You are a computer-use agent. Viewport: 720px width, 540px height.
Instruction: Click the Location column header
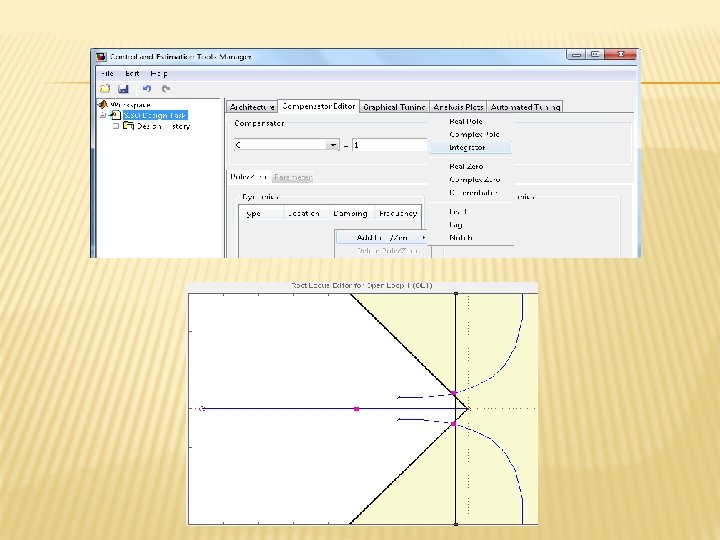pyautogui.click(x=306, y=214)
